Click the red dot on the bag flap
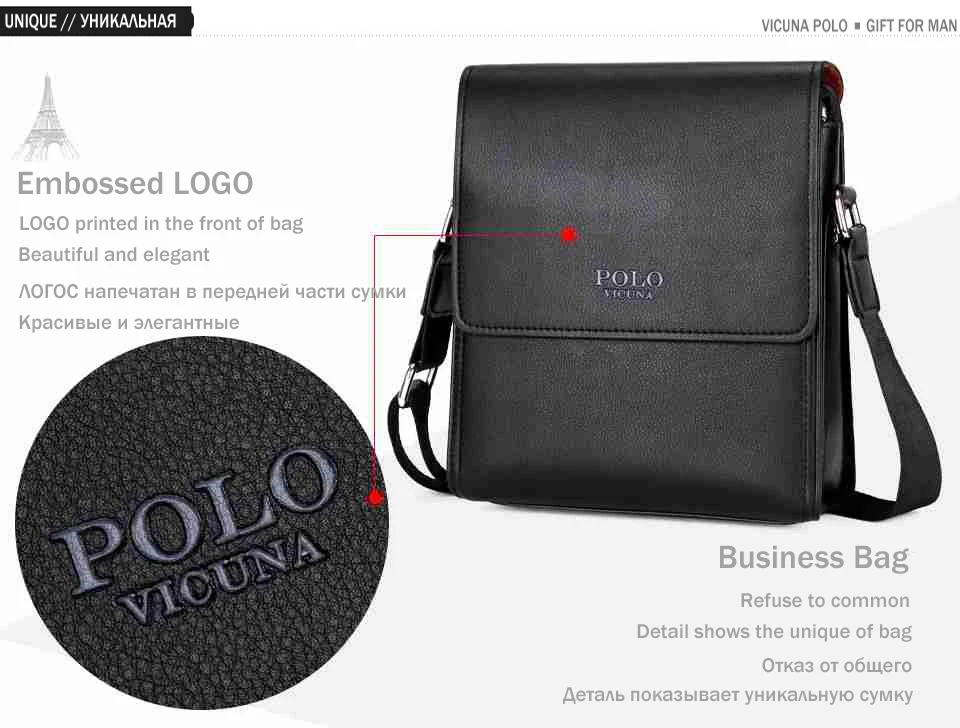This screenshot has width=960, height=728. point(569,235)
